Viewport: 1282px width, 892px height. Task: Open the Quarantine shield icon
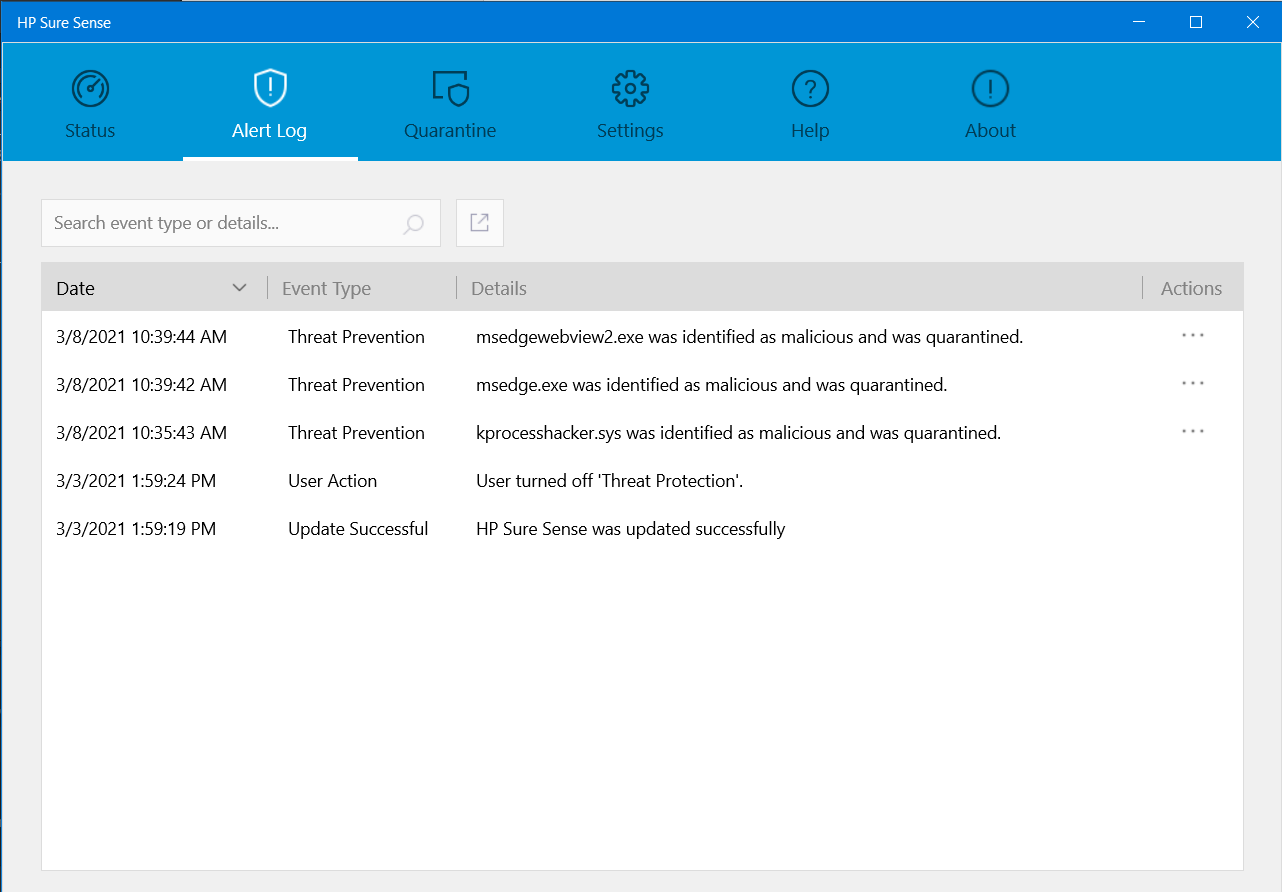(x=451, y=88)
